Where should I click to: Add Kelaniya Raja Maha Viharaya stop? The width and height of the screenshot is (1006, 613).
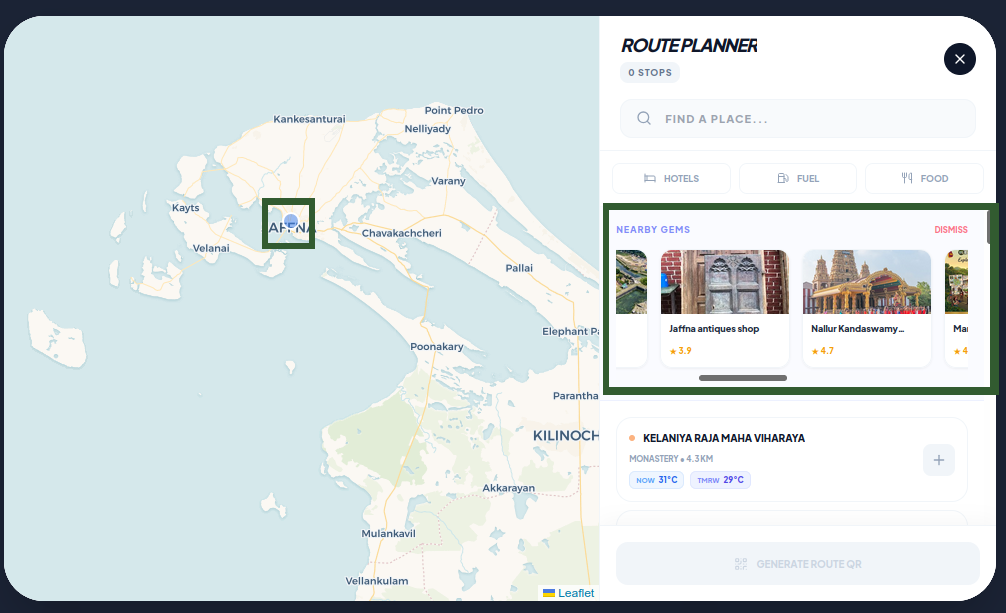coord(939,460)
